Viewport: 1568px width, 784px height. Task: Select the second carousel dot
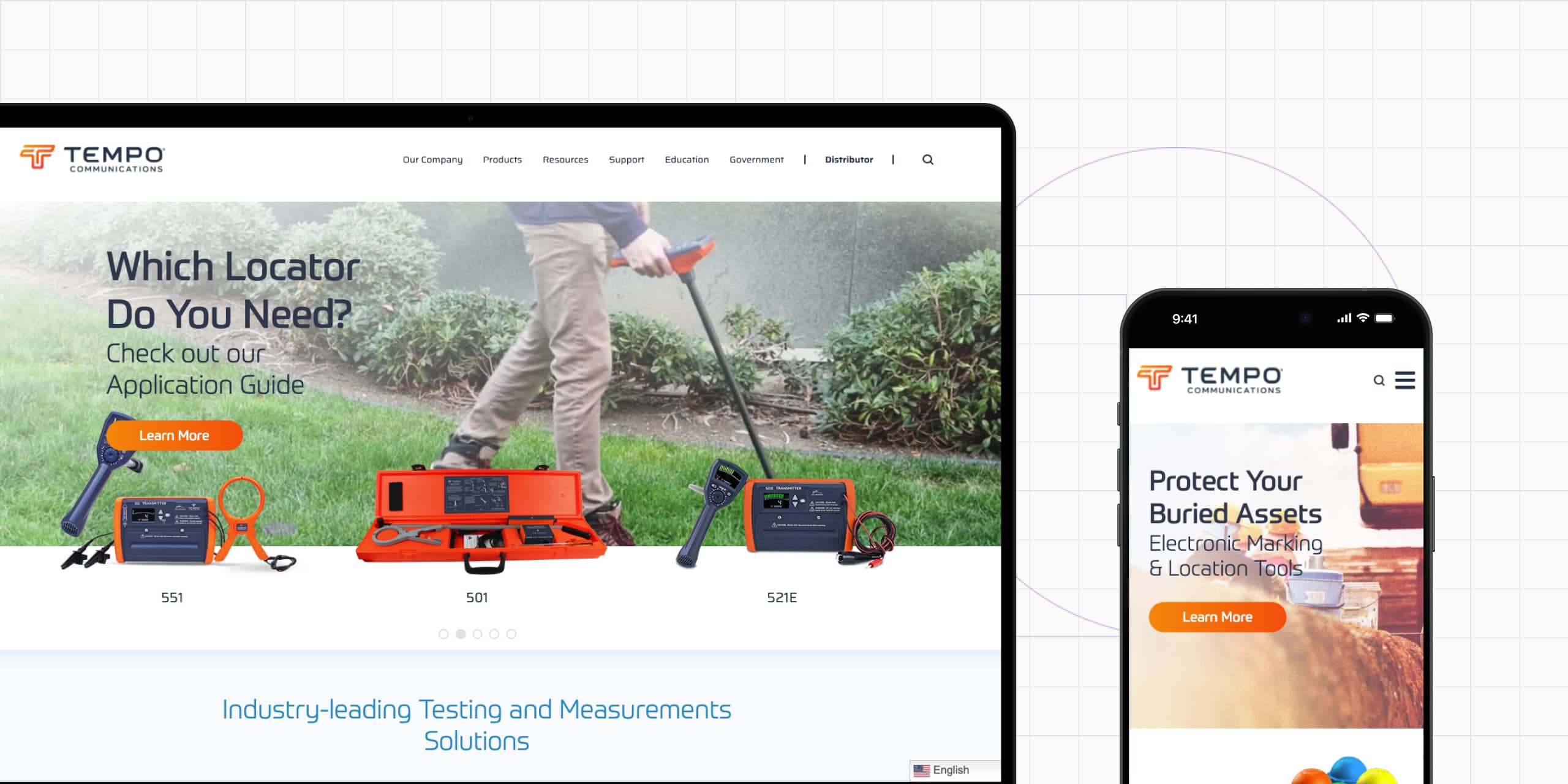click(461, 634)
